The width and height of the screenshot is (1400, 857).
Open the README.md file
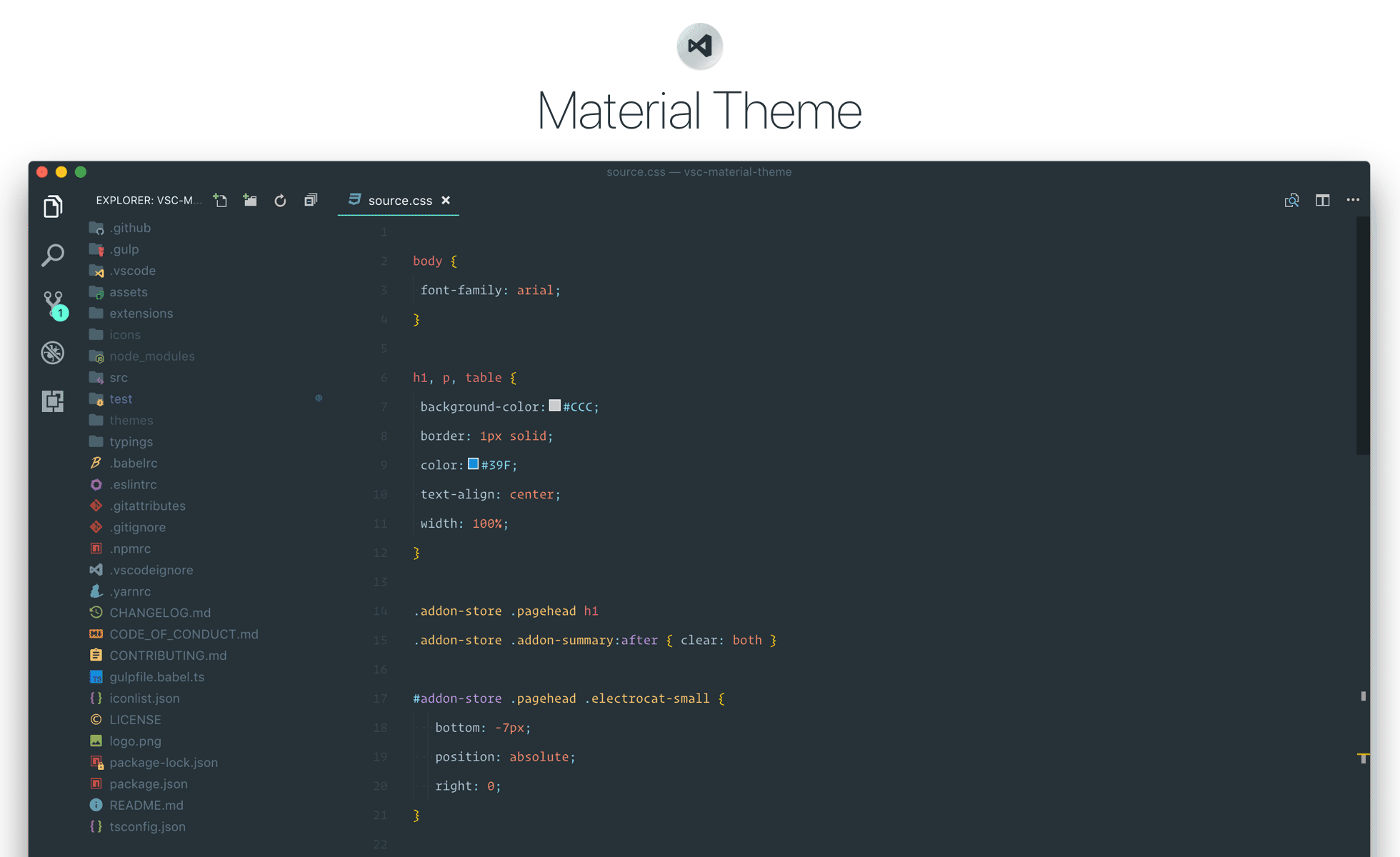(x=146, y=805)
